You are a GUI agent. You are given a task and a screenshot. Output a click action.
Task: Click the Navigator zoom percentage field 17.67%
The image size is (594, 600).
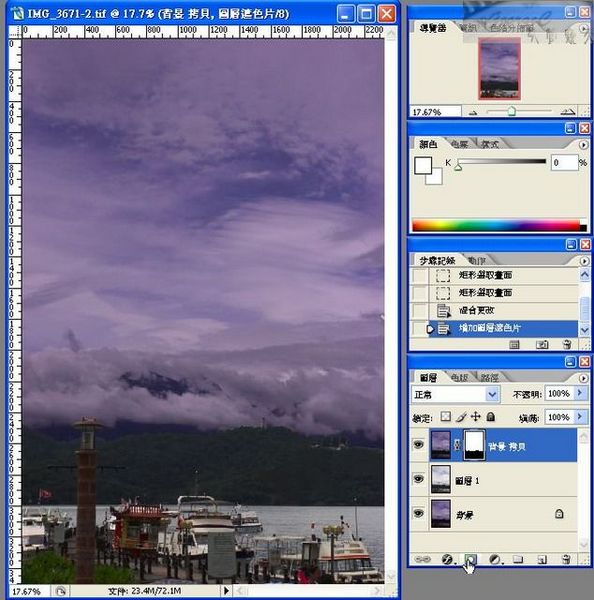click(x=435, y=112)
